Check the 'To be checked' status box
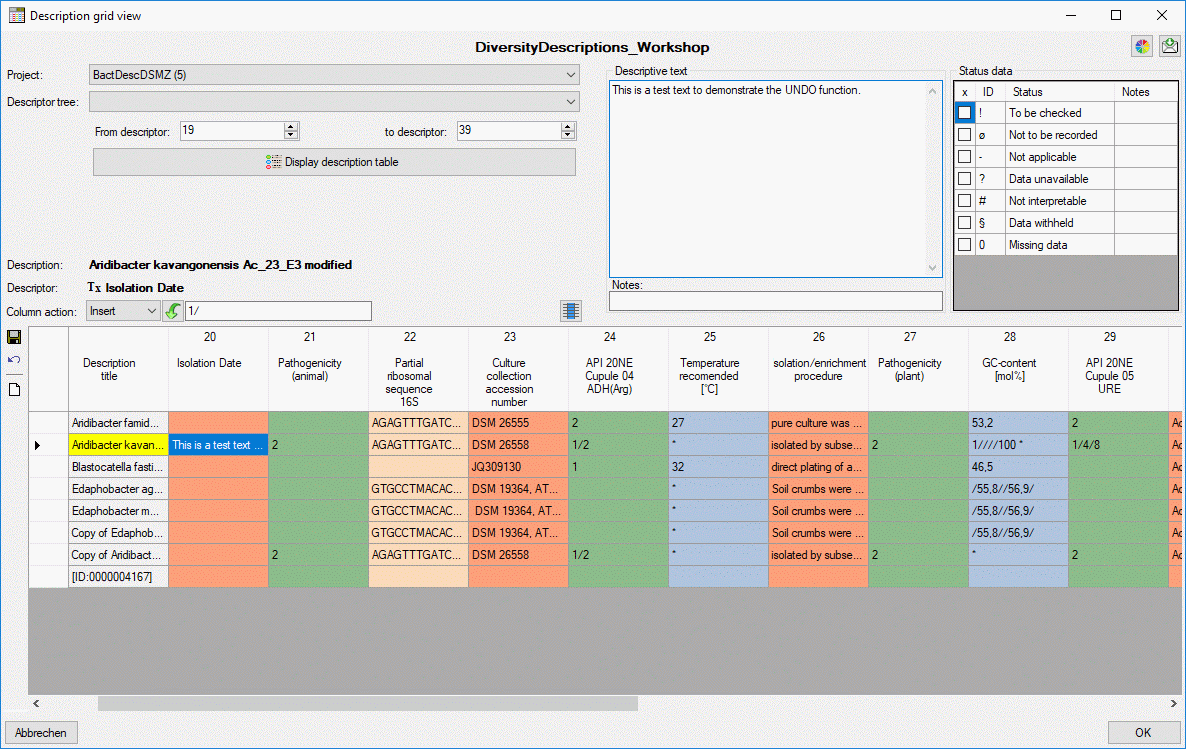 coord(964,113)
